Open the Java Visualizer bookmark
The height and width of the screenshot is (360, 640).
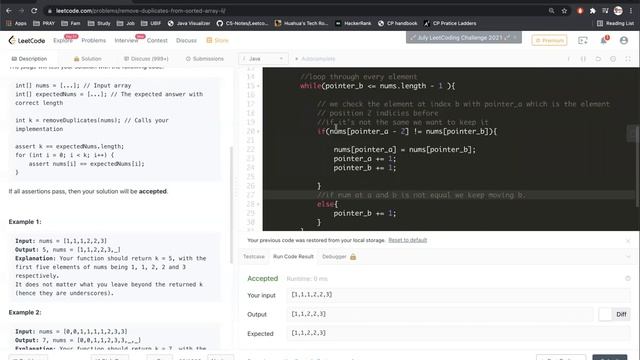(x=189, y=23)
